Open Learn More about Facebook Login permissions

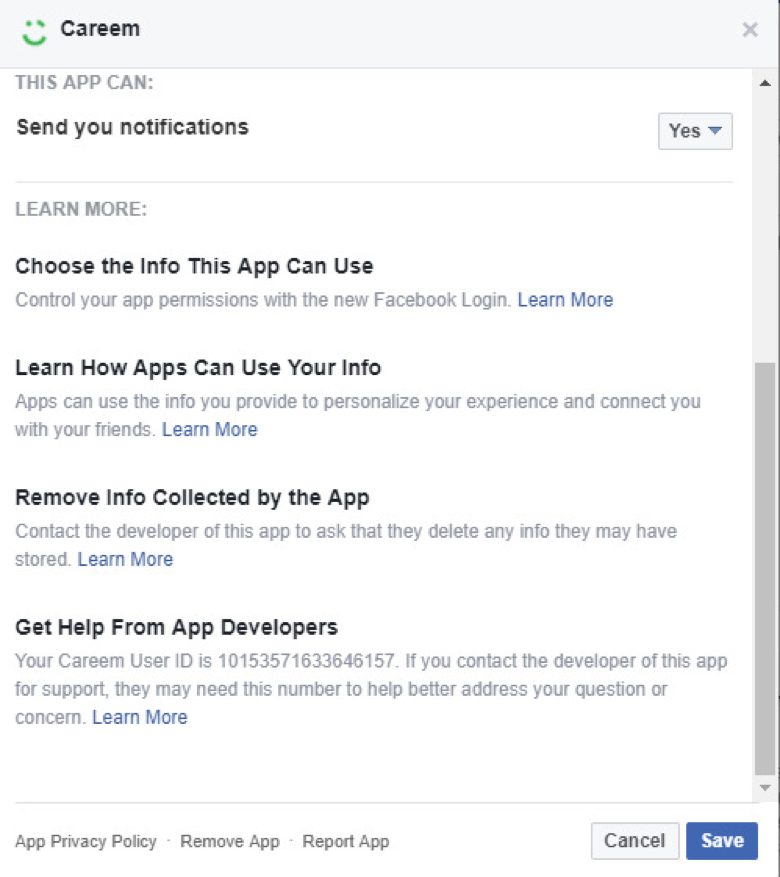[565, 300]
